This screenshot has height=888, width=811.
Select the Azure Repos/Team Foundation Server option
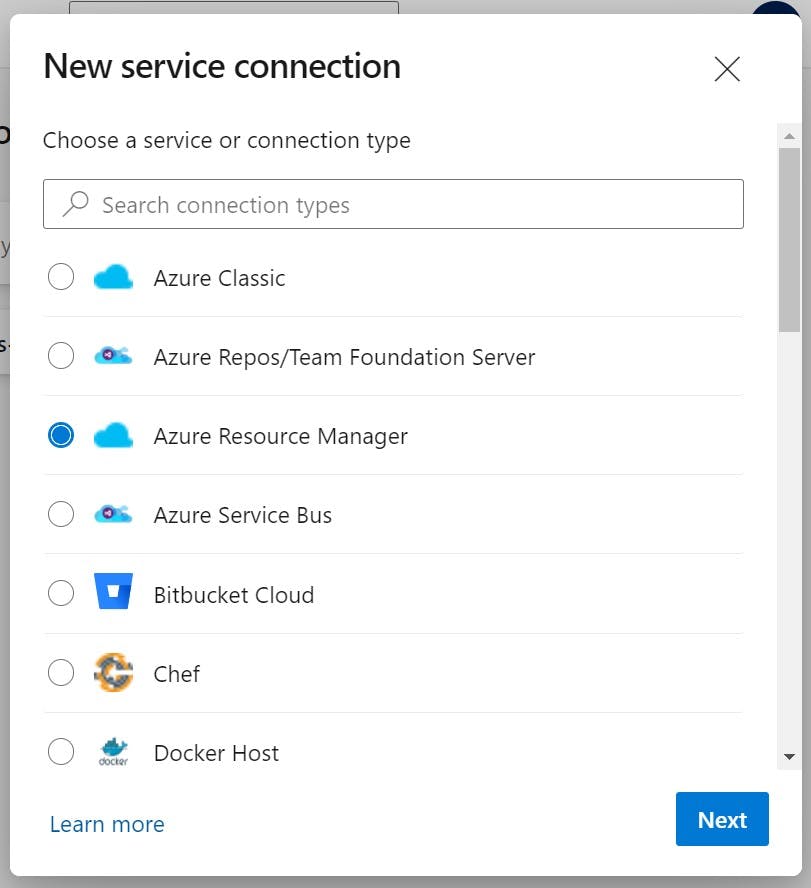point(61,356)
